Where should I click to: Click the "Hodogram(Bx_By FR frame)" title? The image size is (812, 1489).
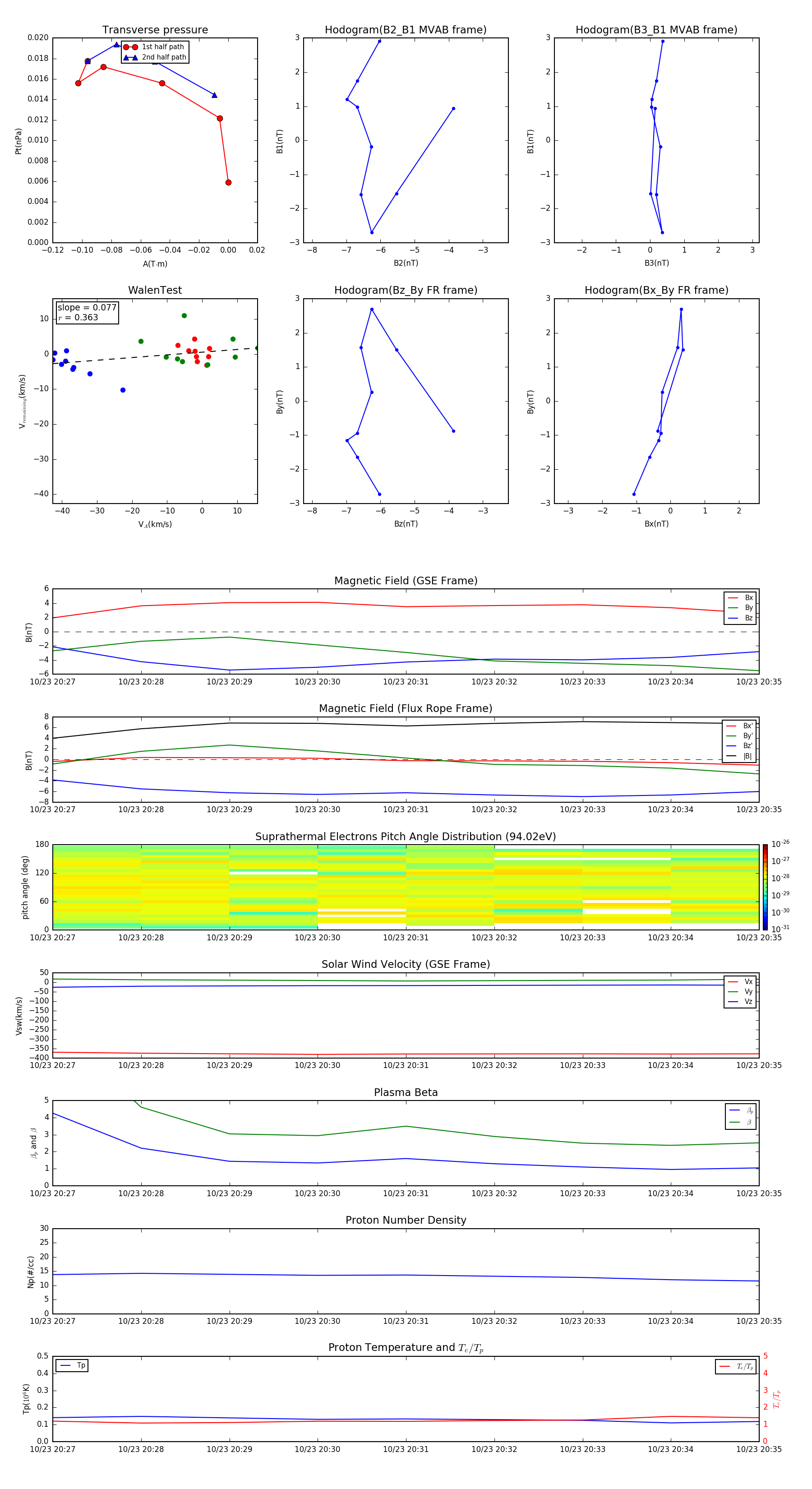pyautogui.click(x=656, y=290)
